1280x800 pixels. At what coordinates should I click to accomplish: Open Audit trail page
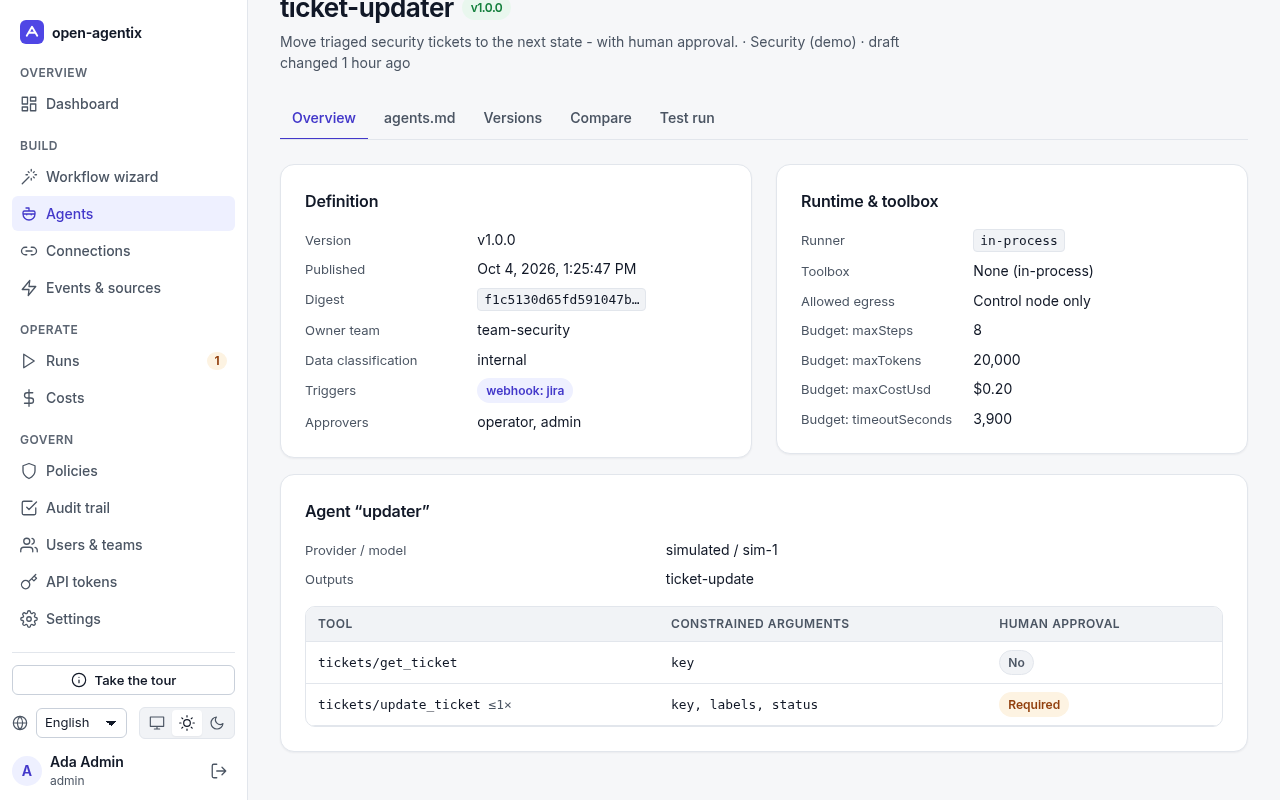click(123, 508)
